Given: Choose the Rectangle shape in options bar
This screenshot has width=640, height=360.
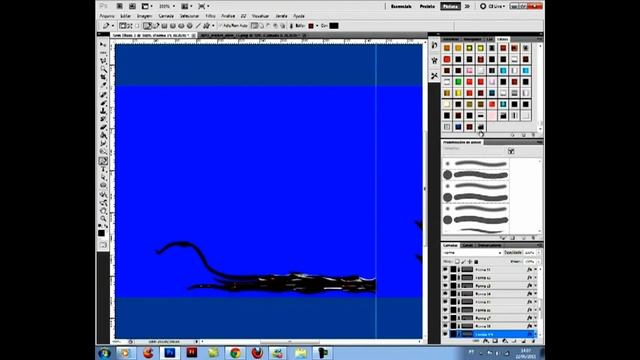Looking at the screenshot, I should point(164,26).
